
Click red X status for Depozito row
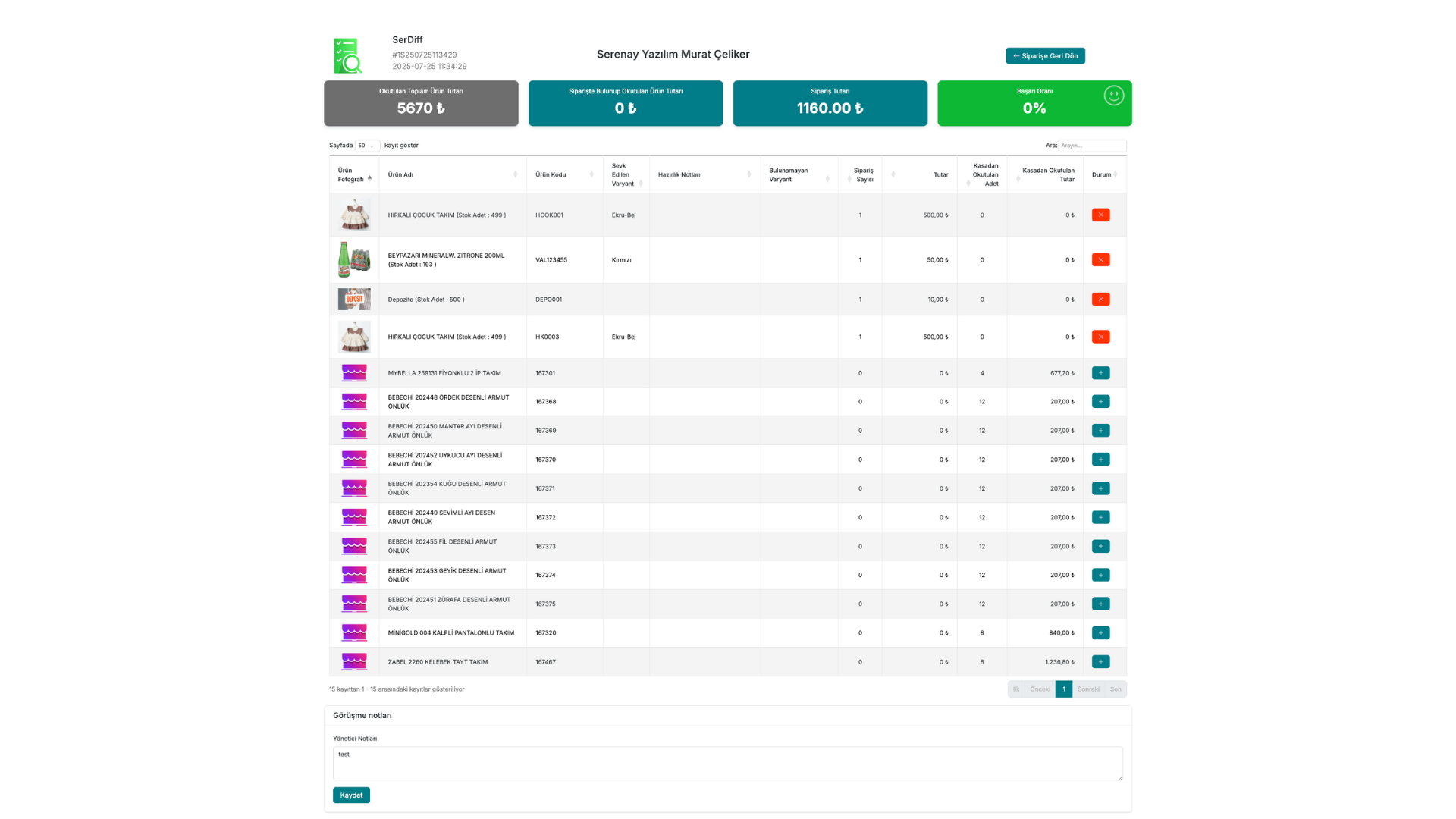click(1100, 300)
